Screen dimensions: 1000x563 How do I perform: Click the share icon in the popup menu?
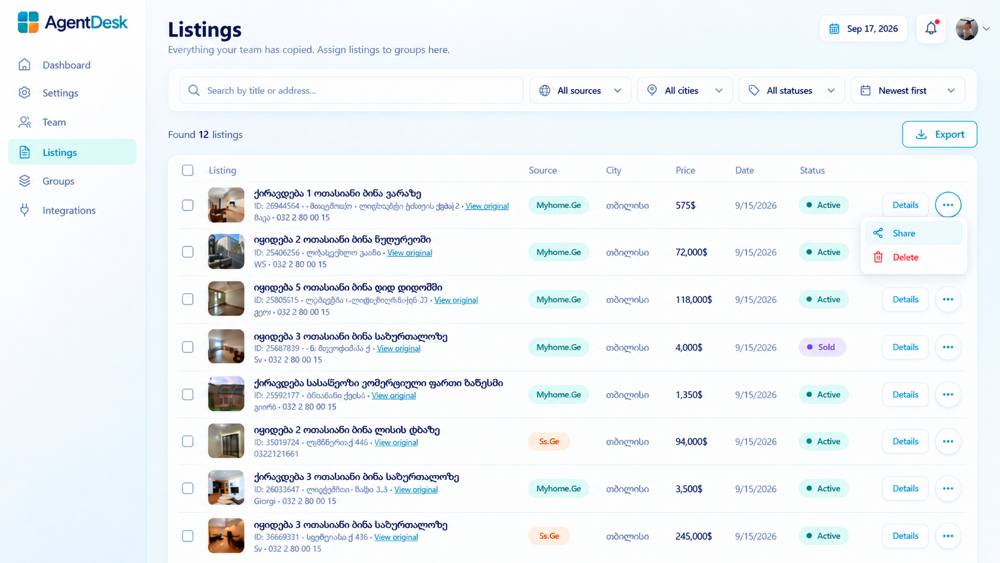pyautogui.click(x=878, y=233)
